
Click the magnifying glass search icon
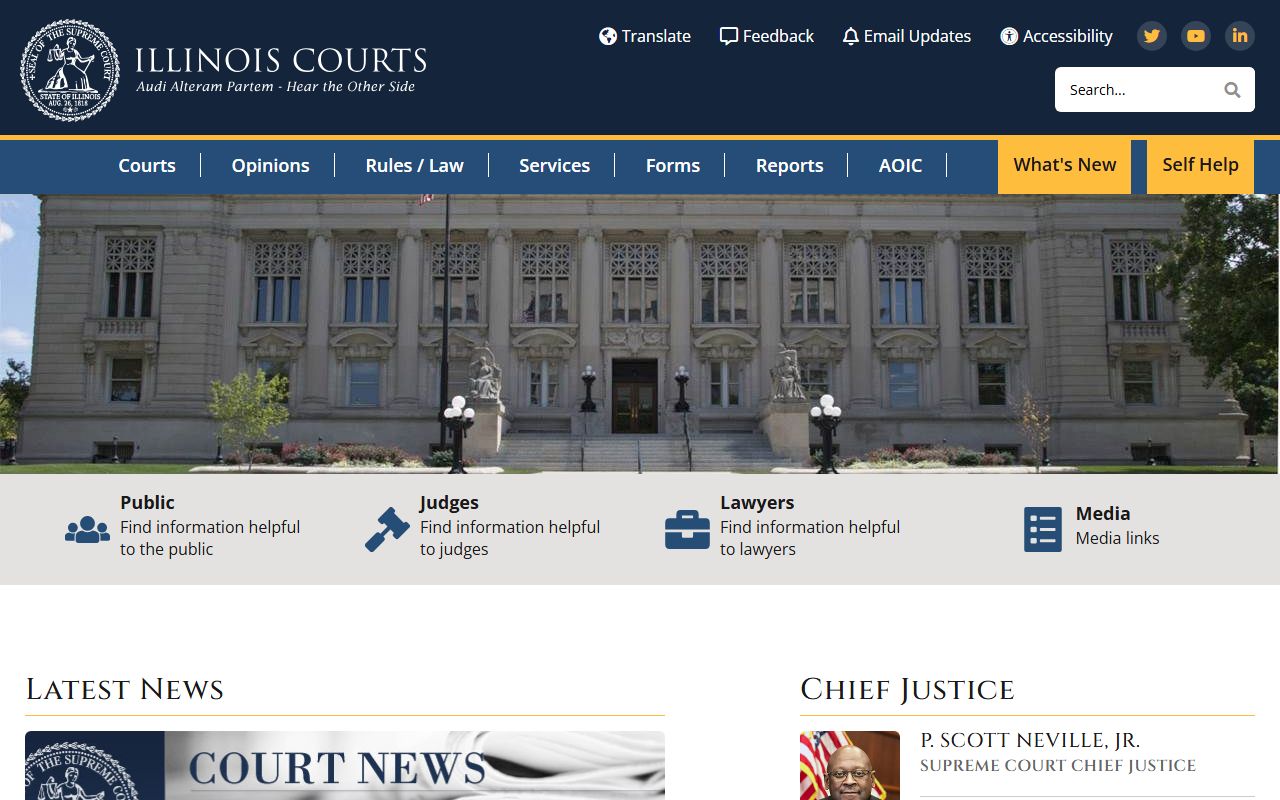1232,90
